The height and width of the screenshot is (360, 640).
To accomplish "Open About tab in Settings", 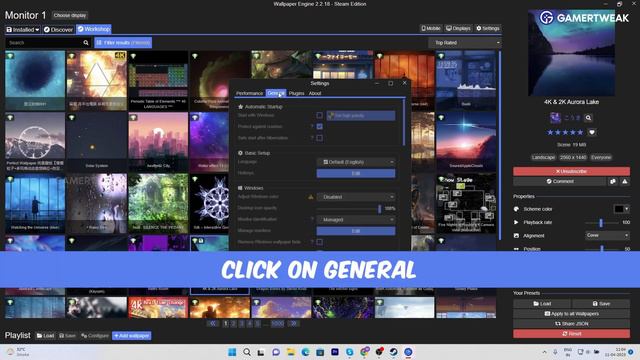I will [315, 93].
